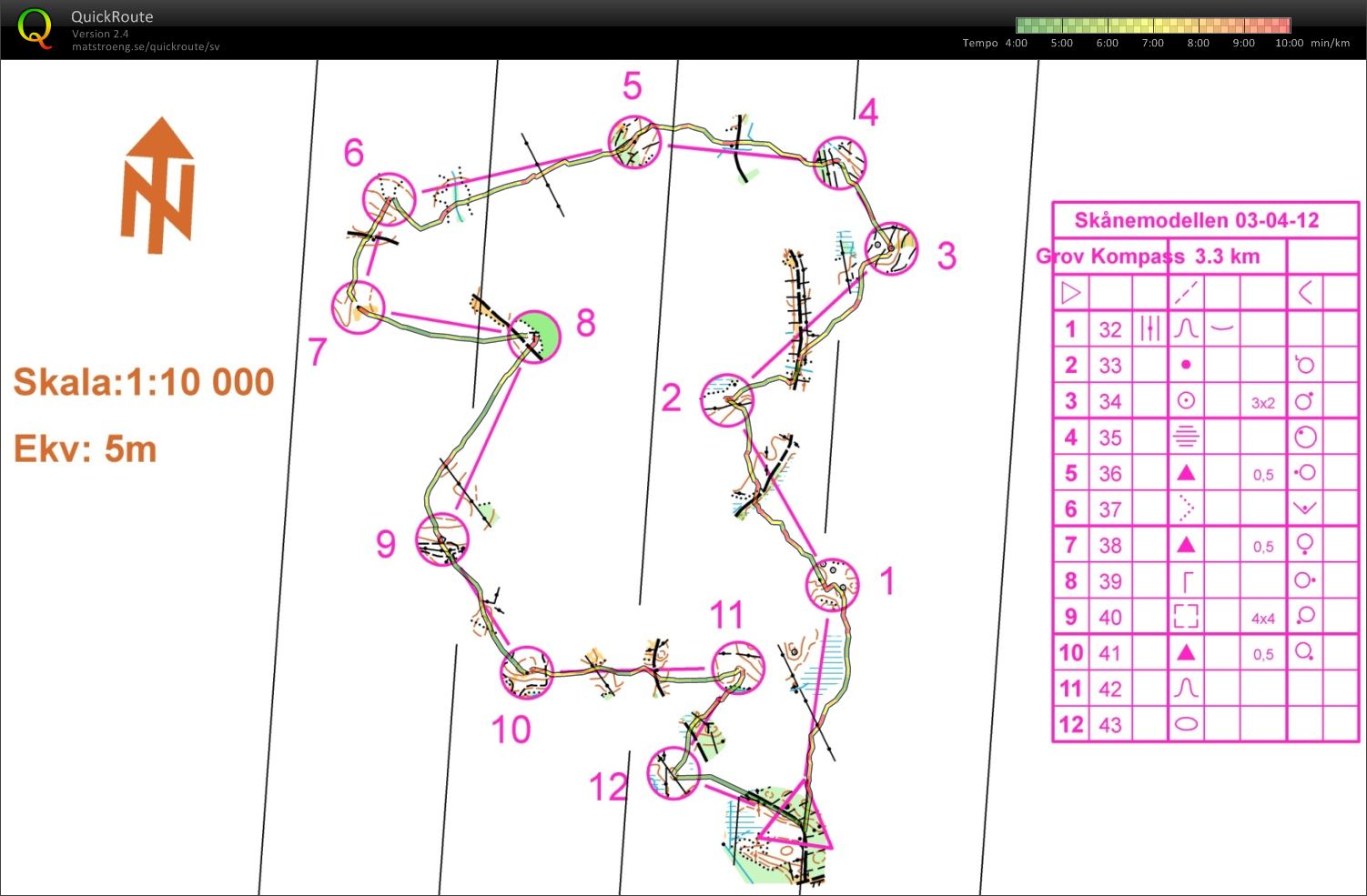Click the '4:00' tempo scale label
This screenshot has width=1367, height=896.
click(x=1016, y=43)
